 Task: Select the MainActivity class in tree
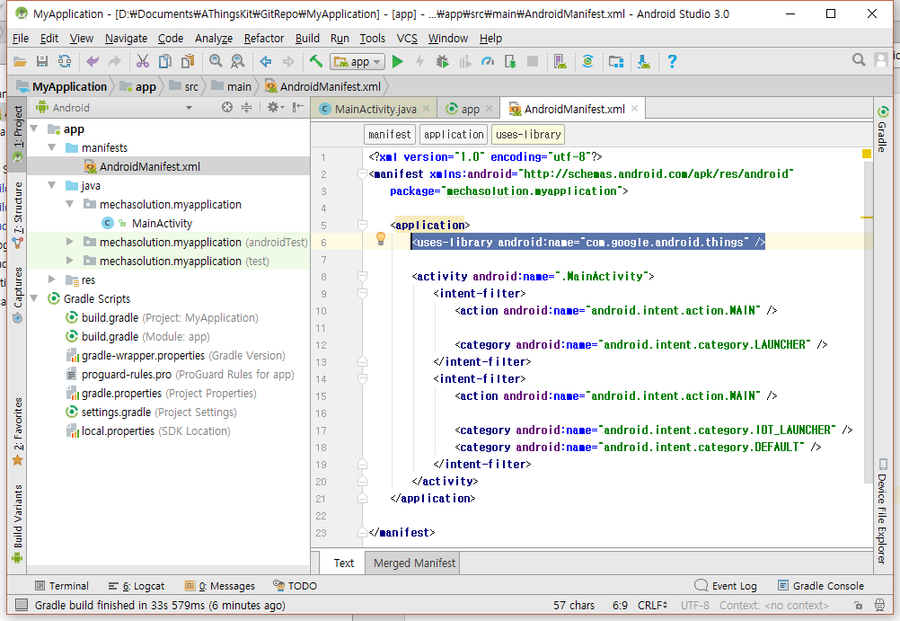click(x=161, y=223)
